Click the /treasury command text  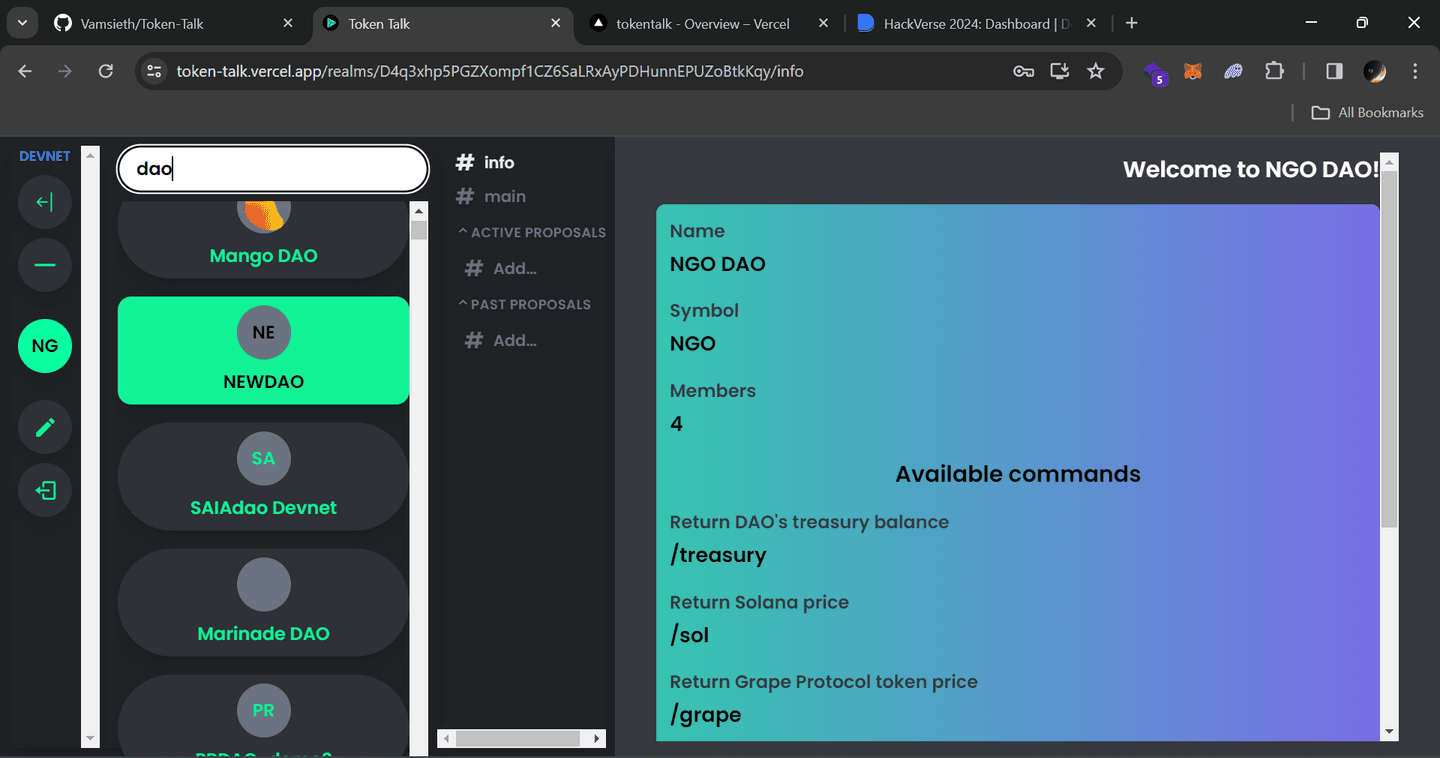718,555
